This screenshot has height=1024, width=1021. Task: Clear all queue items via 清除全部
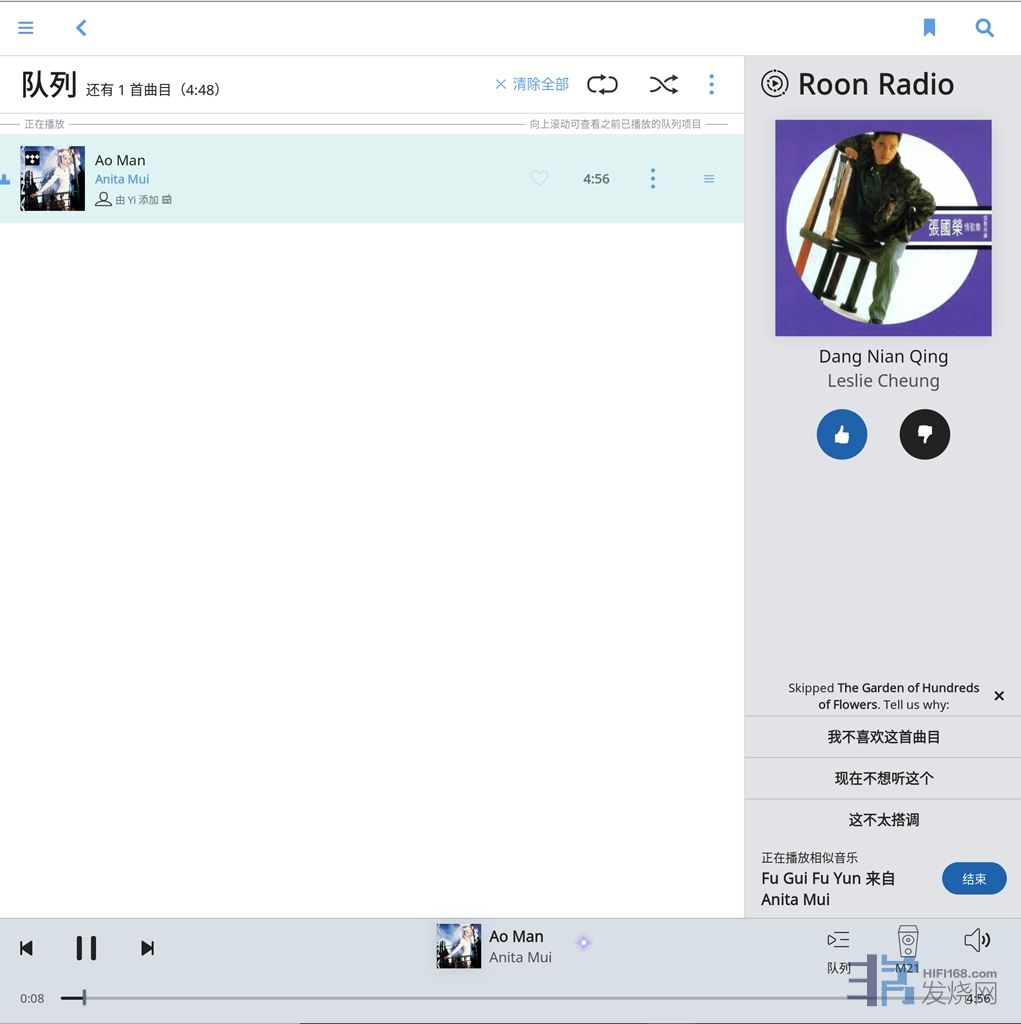(532, 85)
